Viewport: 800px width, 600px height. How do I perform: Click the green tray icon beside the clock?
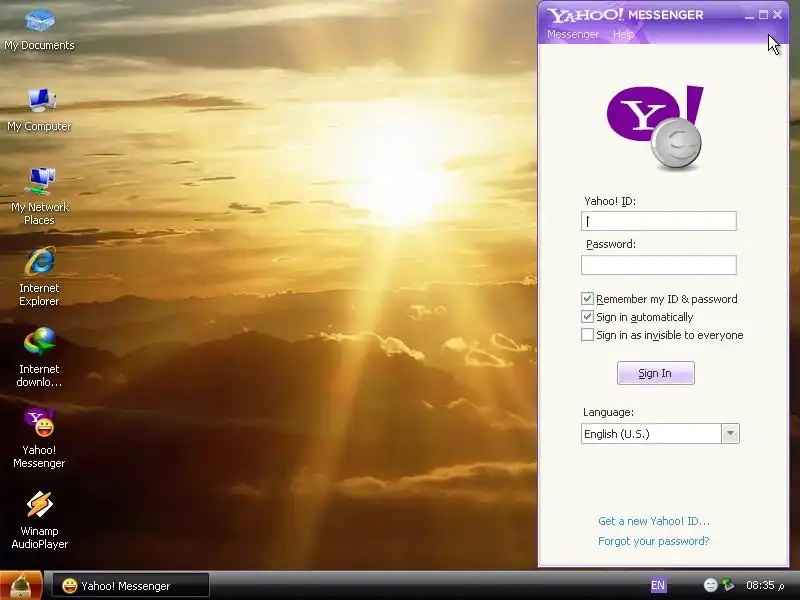728,585
